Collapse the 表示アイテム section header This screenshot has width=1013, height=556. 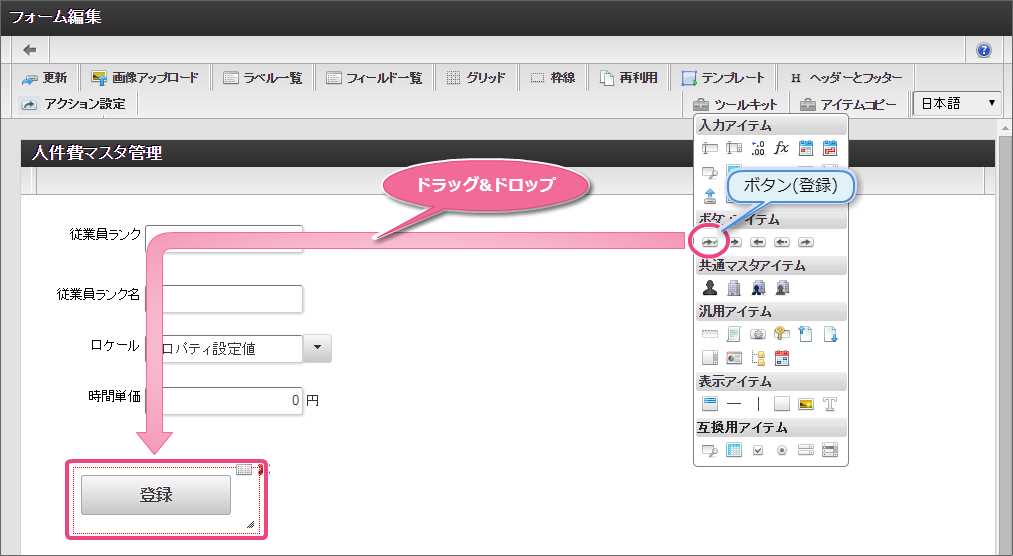click(x=771, y=382)
